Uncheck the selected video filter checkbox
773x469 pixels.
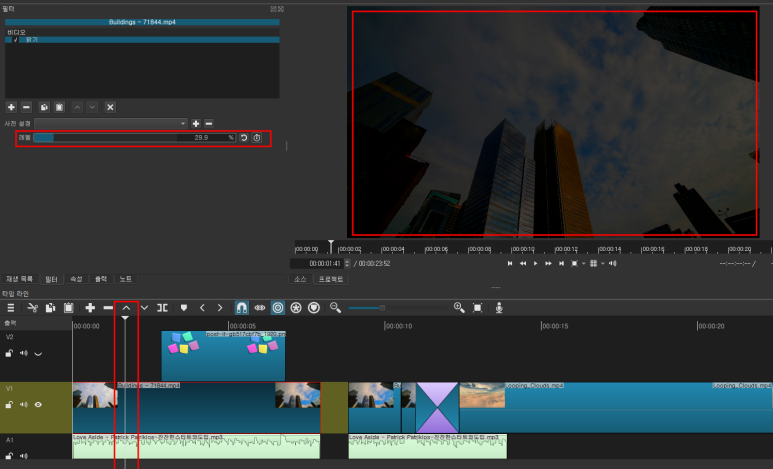[x=15, y=39]
